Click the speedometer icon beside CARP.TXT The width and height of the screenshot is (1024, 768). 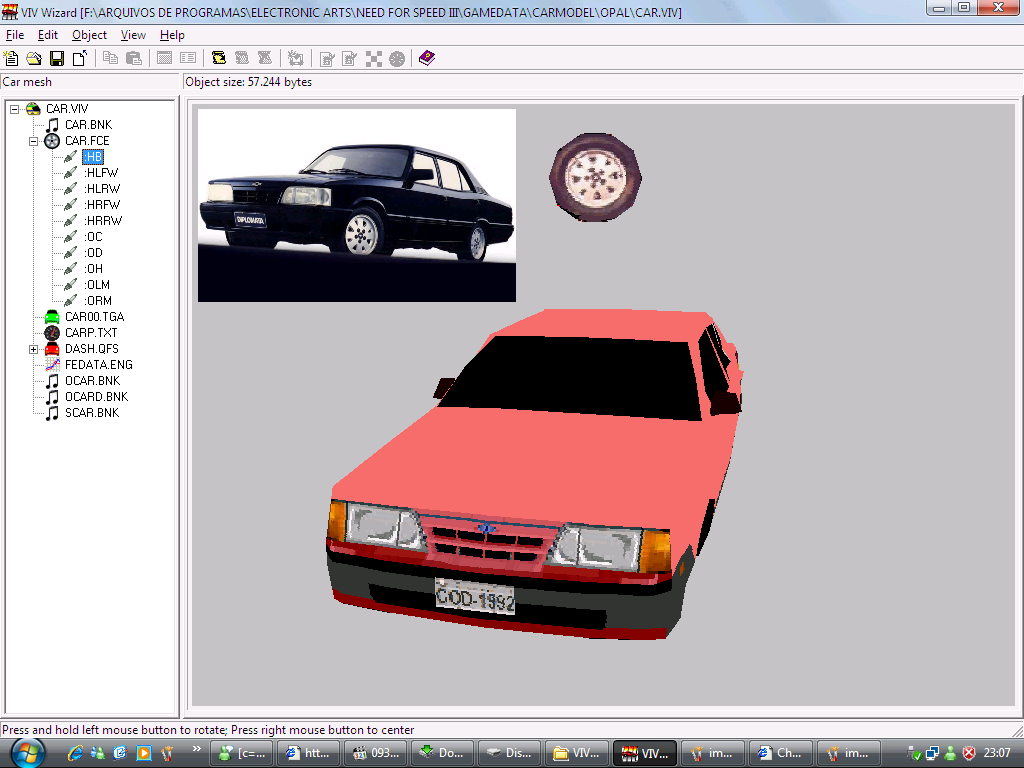tap(52, 333)
